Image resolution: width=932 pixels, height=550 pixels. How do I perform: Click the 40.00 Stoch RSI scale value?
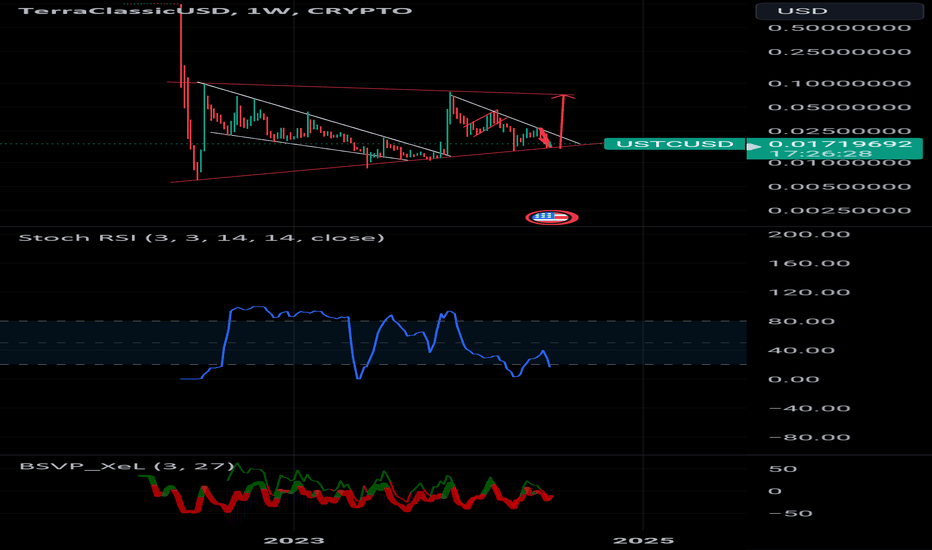801,350
